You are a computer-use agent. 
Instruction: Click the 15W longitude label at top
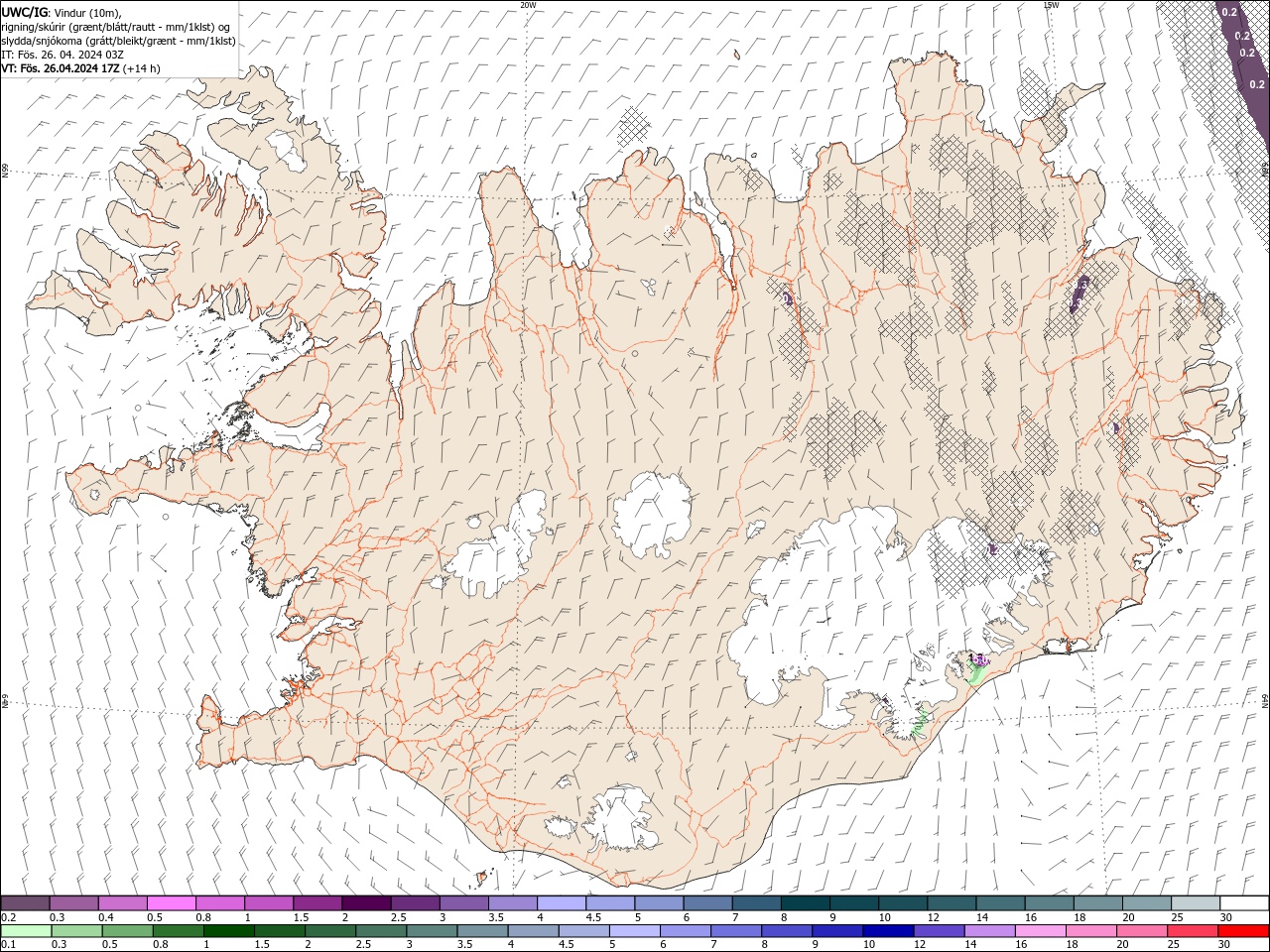[x=1051, y=5]
